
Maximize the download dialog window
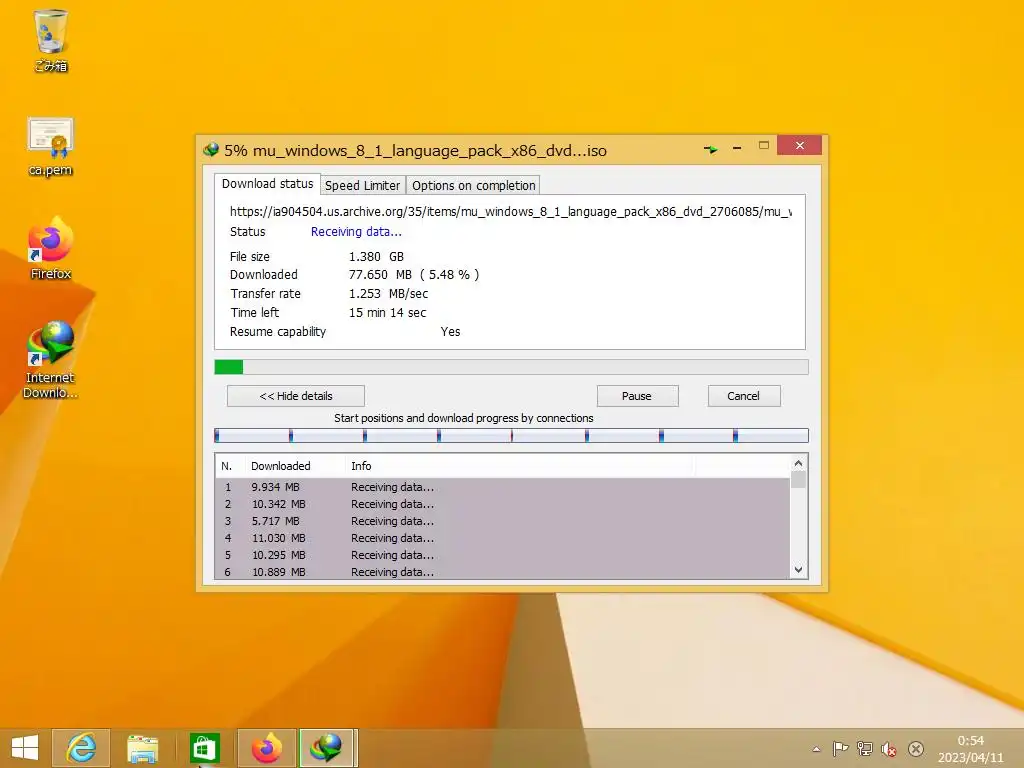[763, 146]
